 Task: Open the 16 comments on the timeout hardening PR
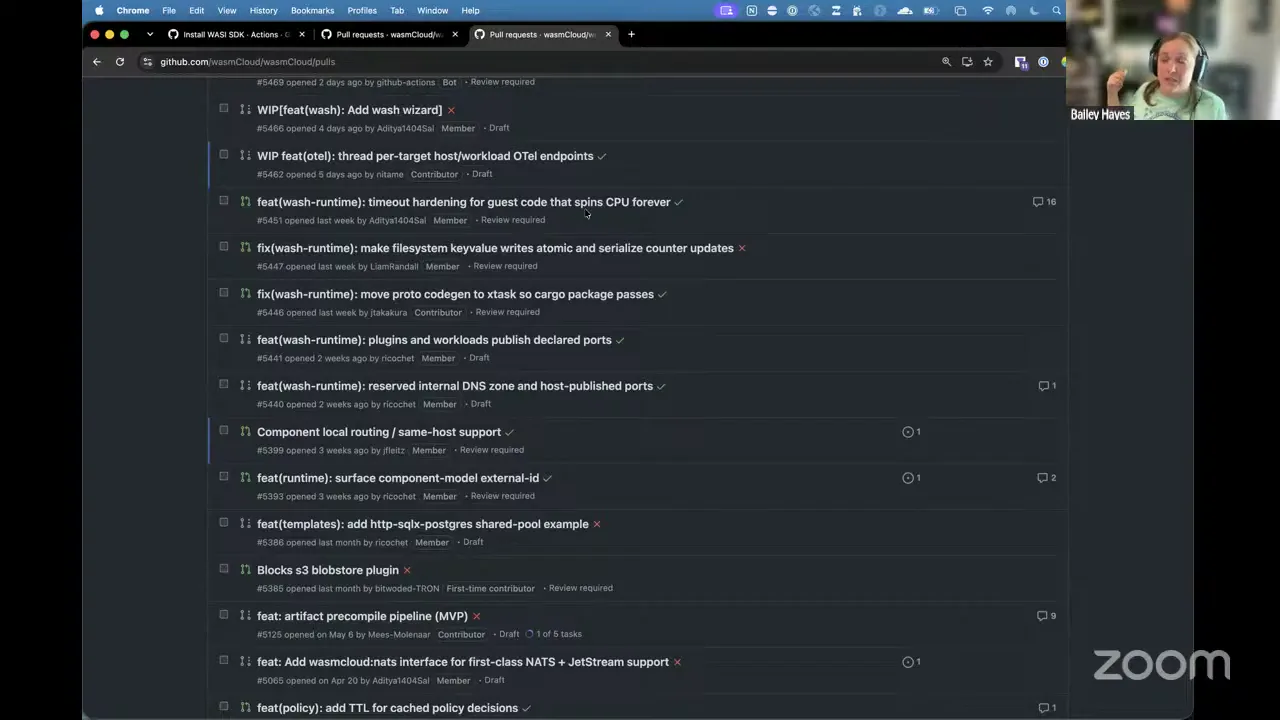click(x=1044, y=202)
